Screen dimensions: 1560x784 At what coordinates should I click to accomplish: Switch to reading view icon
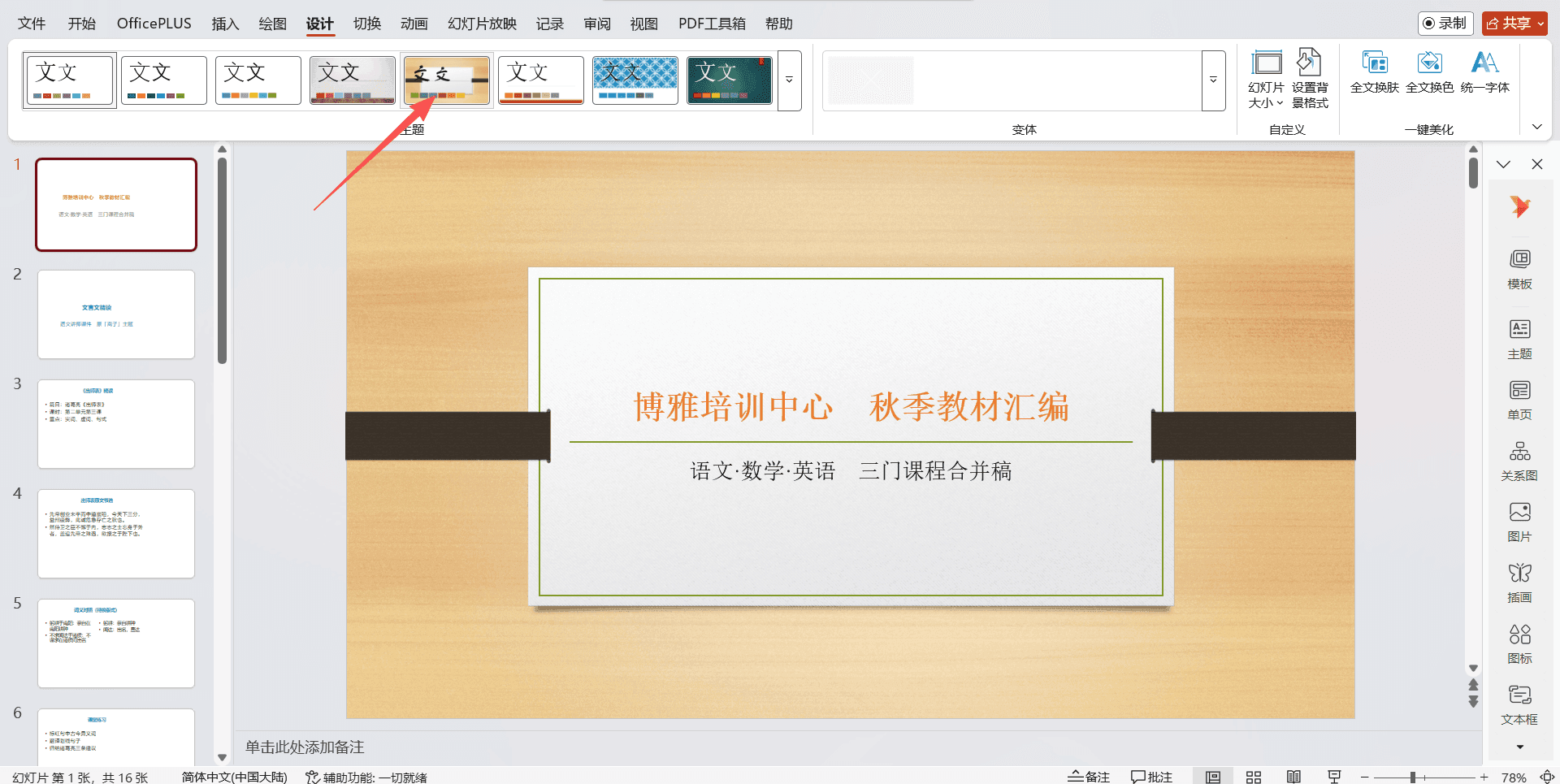pos(1294,777)
